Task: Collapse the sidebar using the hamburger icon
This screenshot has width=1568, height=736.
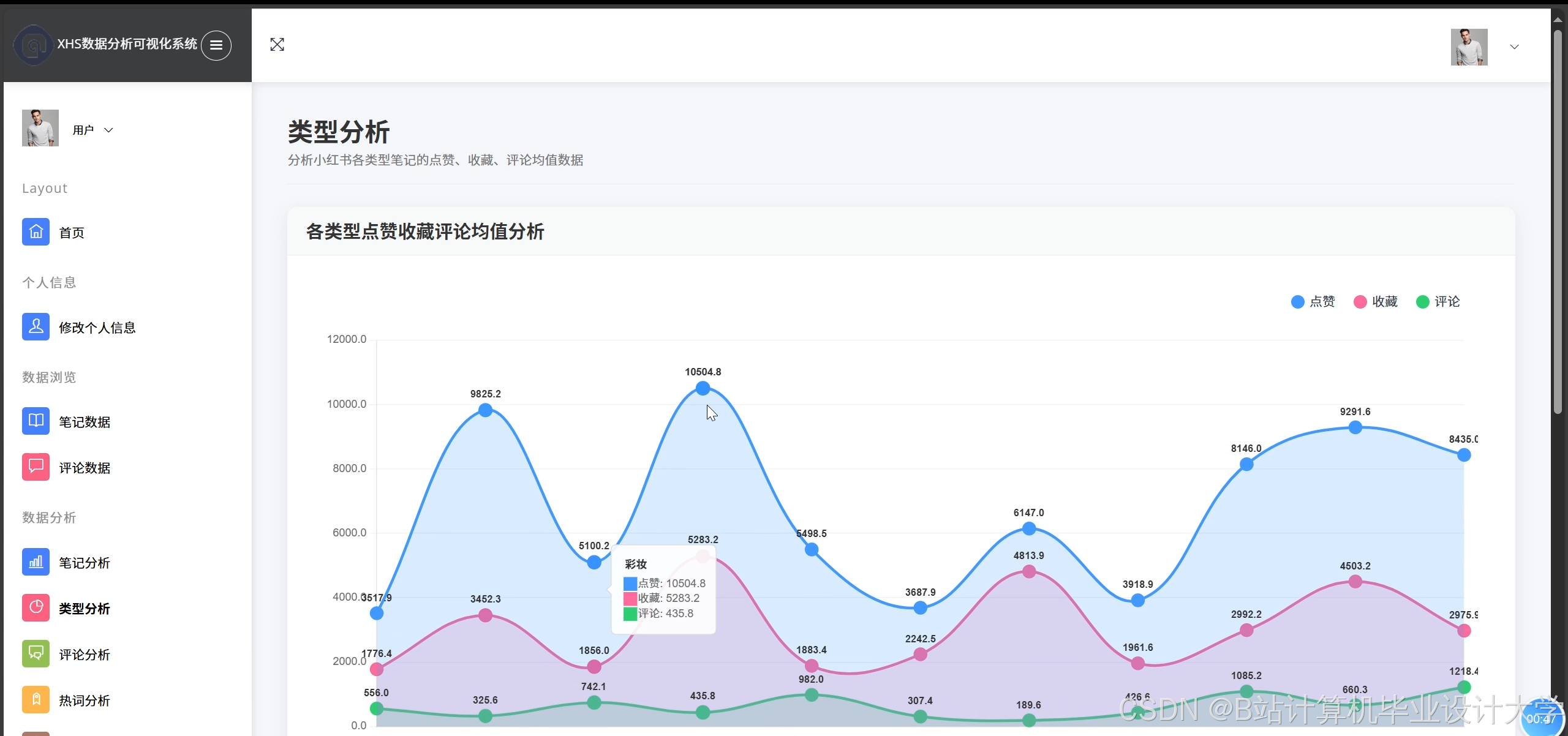Action: (x=216, y=45)
